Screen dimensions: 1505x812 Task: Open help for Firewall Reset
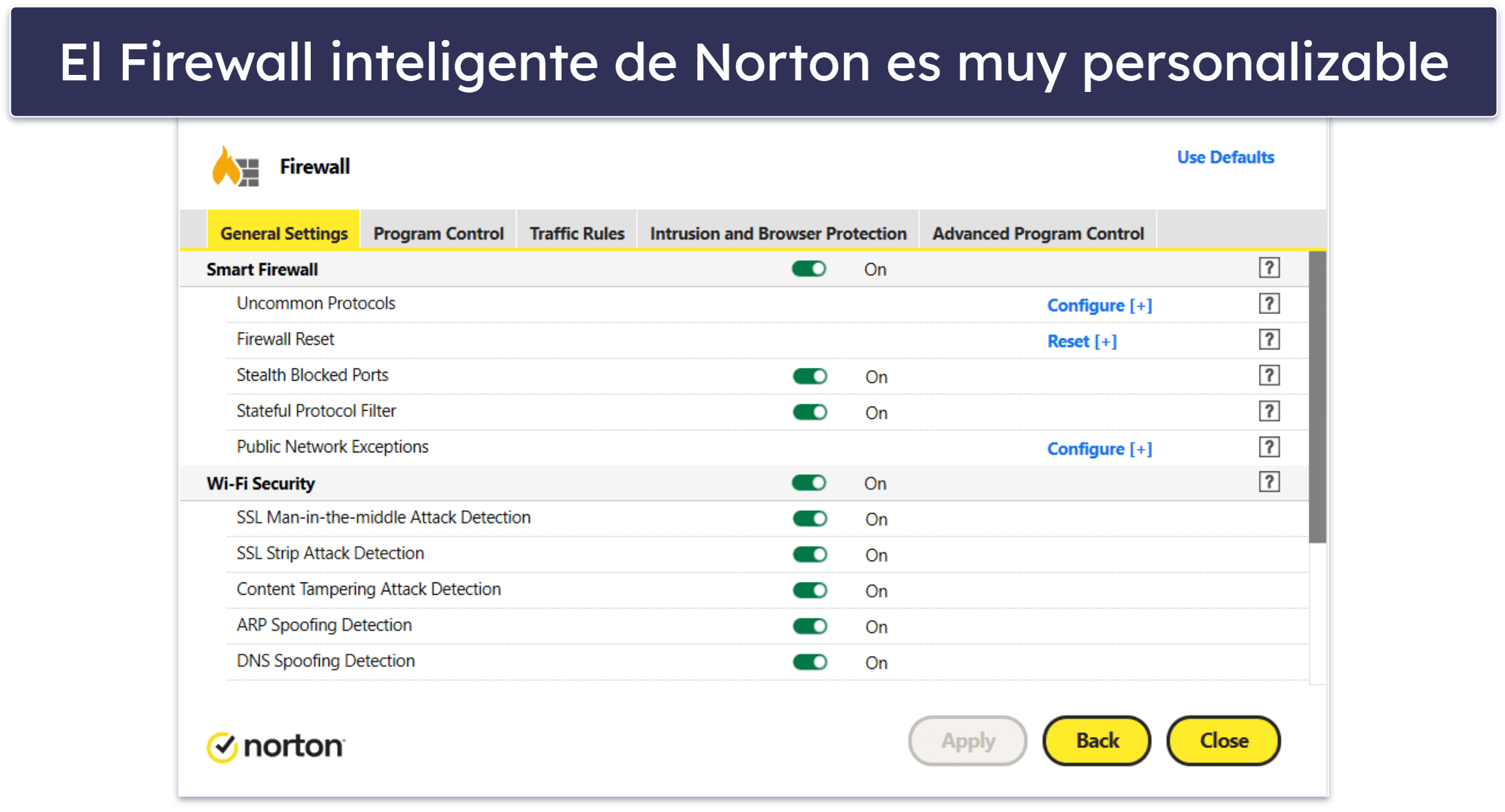1268,339
